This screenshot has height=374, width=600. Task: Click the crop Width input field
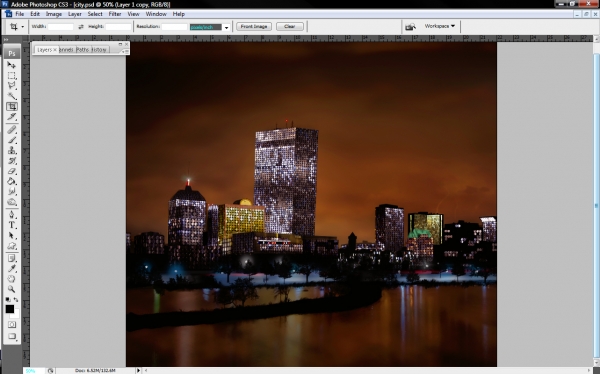click(x=60, y=27)
